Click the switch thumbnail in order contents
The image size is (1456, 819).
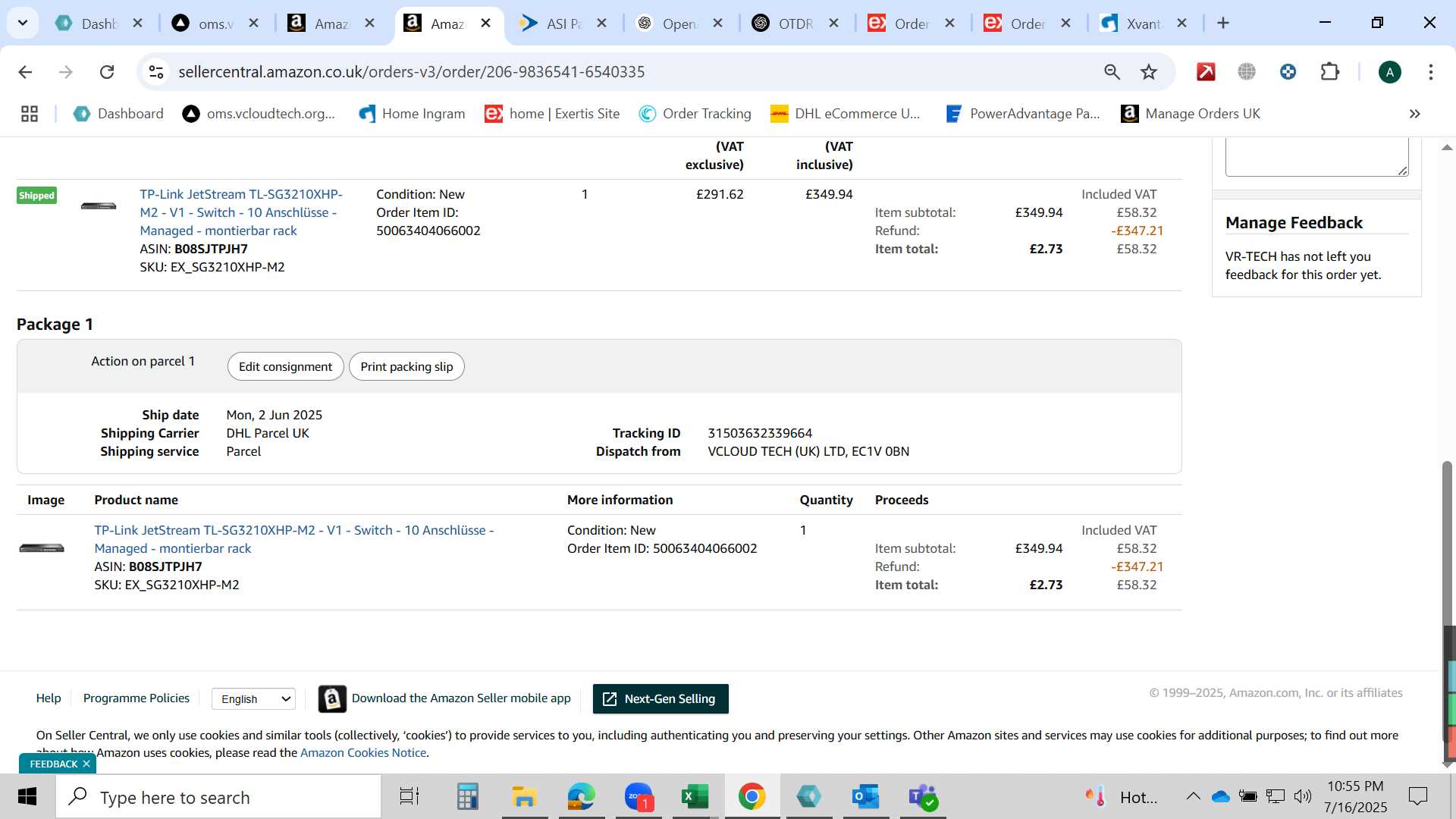pyautogui.click(x=99, y=206)
